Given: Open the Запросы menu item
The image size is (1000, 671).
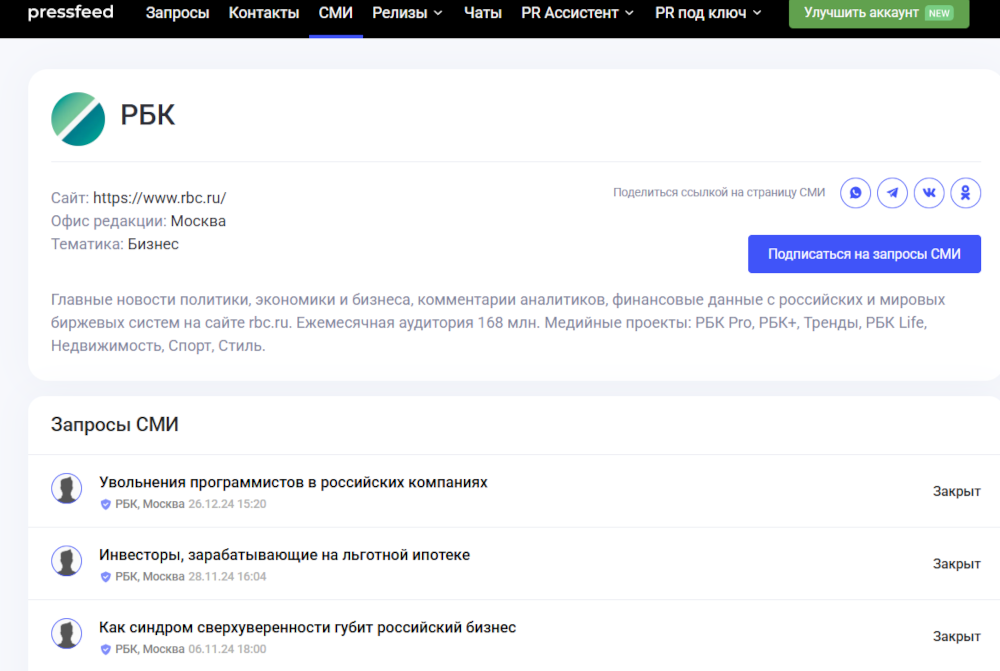Looking at the screenshot, I should click(177, 13).
